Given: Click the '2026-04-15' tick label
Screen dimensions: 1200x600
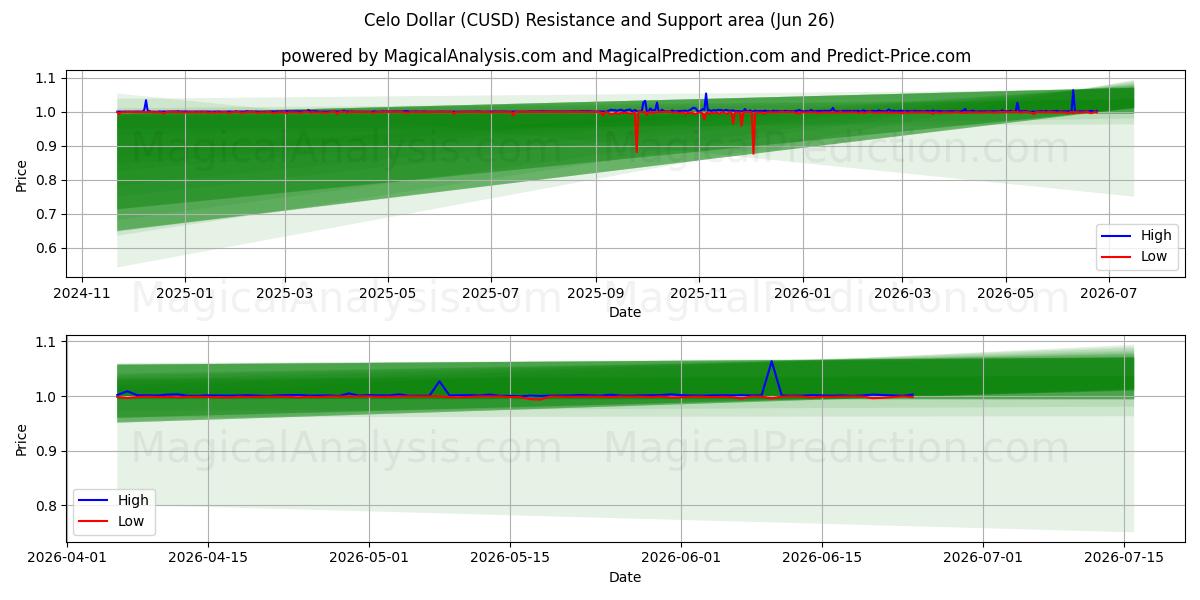Looking at the screenshot, I should 207,557.
